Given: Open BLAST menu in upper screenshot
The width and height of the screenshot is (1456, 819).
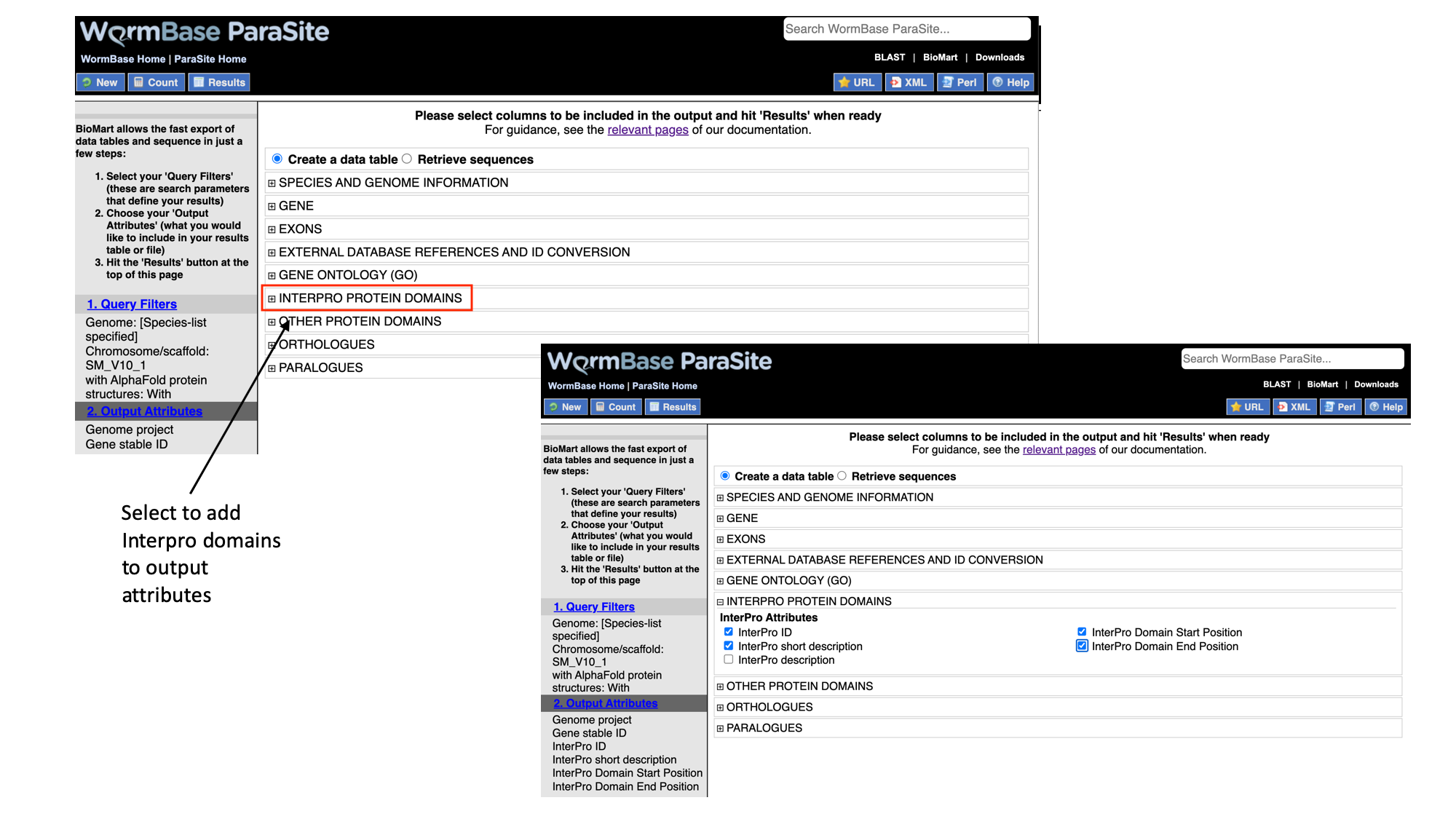Looking at the screenshot, I should coord(890,58).
